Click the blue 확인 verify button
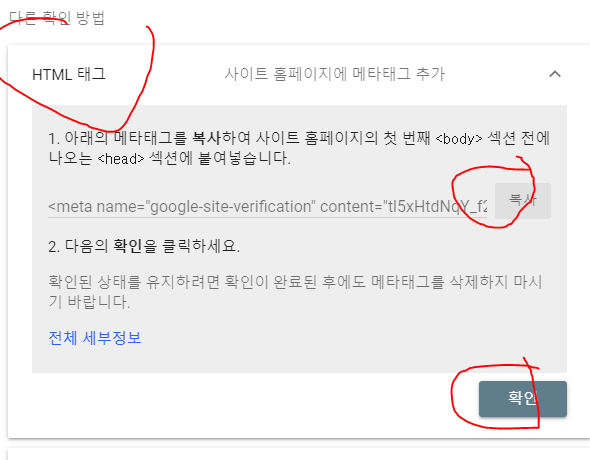 coord(523,399)
